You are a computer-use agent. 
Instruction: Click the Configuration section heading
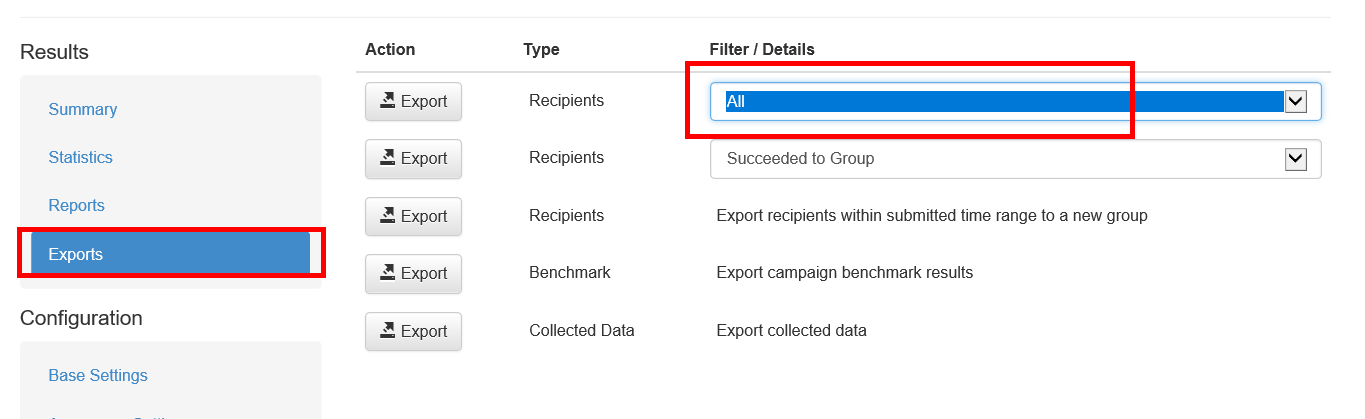click(x=81, y=318)
